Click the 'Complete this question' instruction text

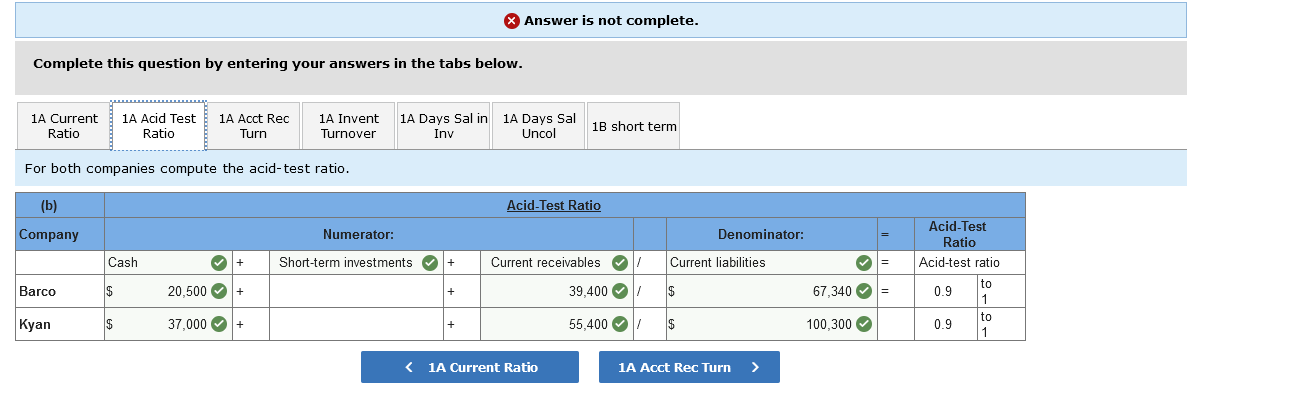[x=278, y=63]
